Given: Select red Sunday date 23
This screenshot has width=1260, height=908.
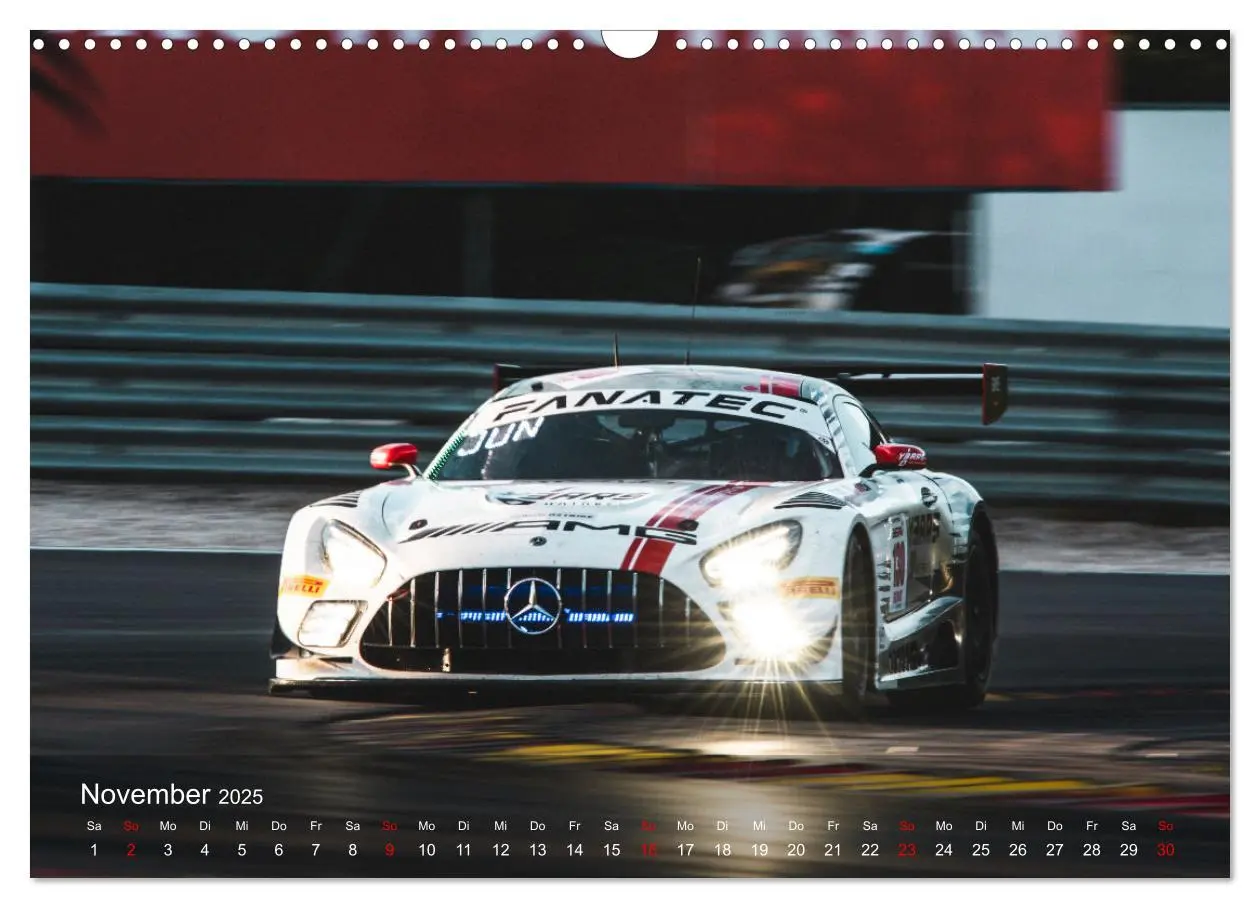Looking at the screenshot, I should click(x=907, y=850).
